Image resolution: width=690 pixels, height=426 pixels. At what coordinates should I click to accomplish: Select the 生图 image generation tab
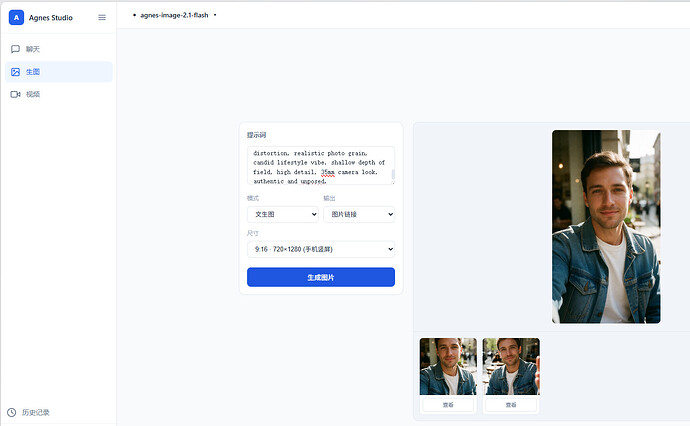[59, 72]
